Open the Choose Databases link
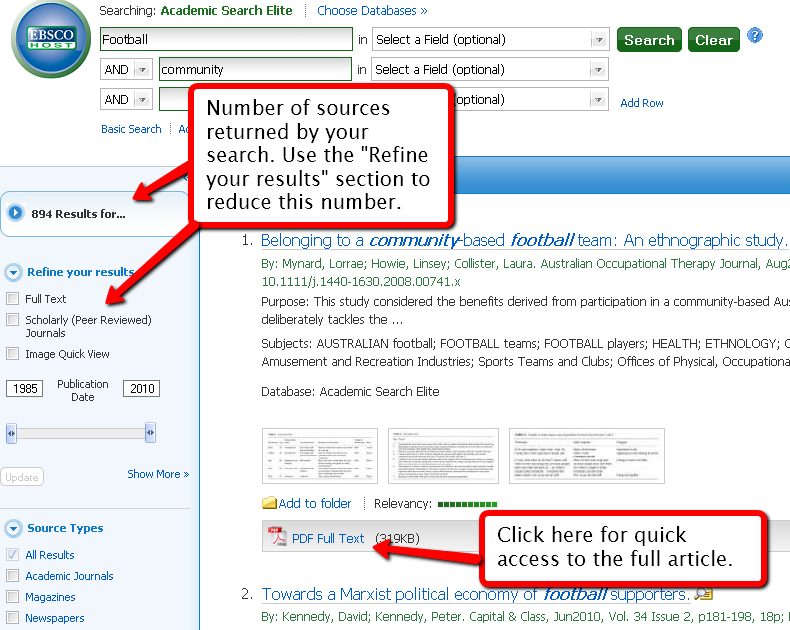This screenshot has height=630, width=790. (x=372, y=11)
